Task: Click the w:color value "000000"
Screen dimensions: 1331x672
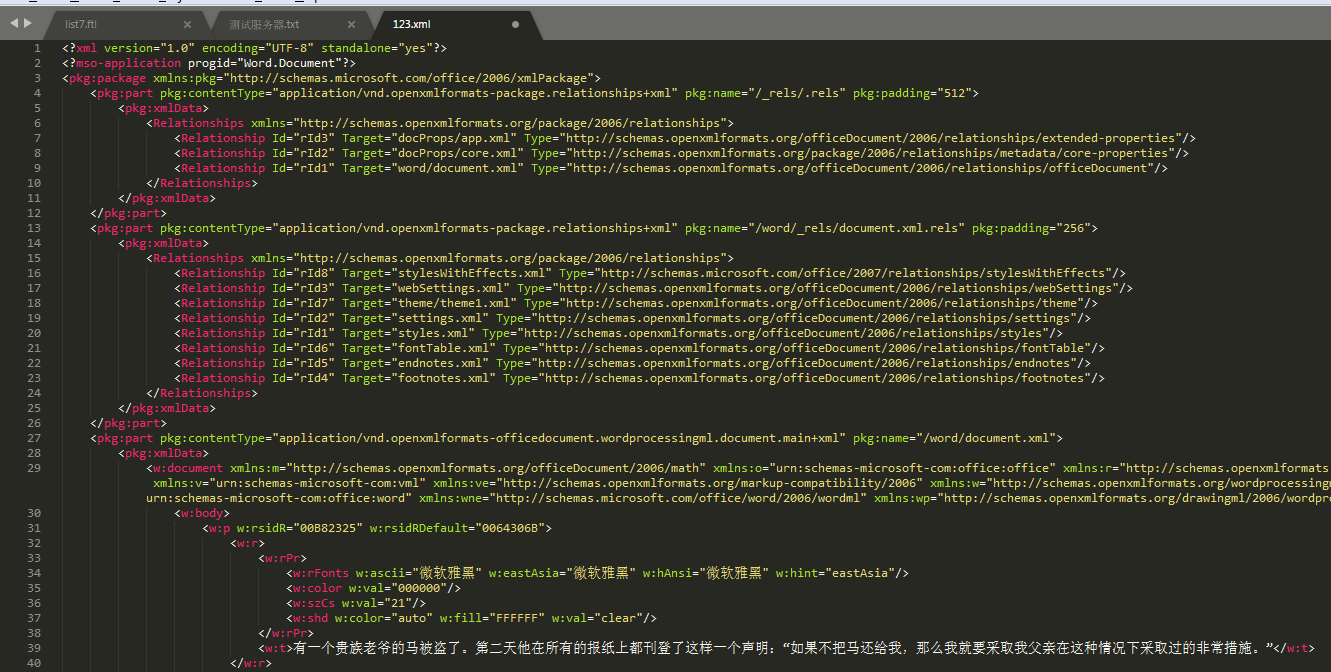Action: 420,587
